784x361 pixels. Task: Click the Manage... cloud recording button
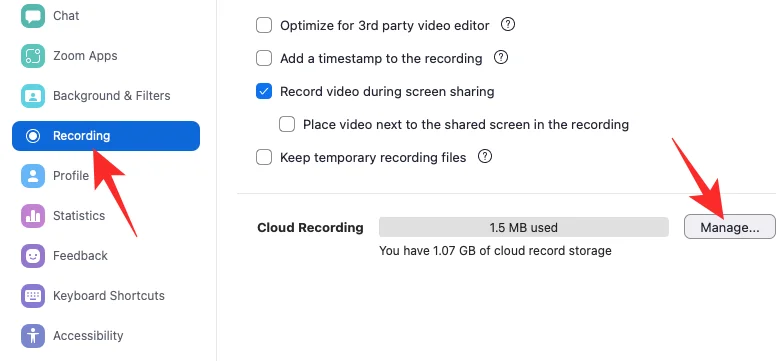point(730,228)
